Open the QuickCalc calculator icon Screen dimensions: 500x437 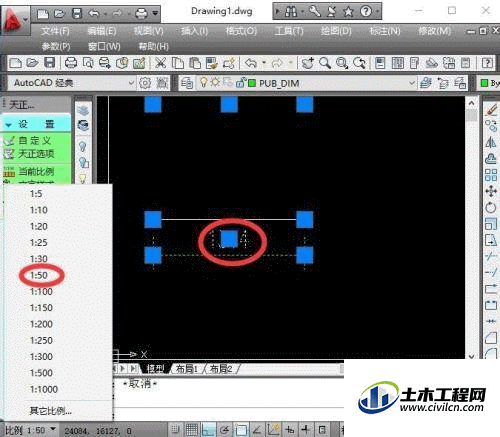pyautogui.click(x=466, y=63)
